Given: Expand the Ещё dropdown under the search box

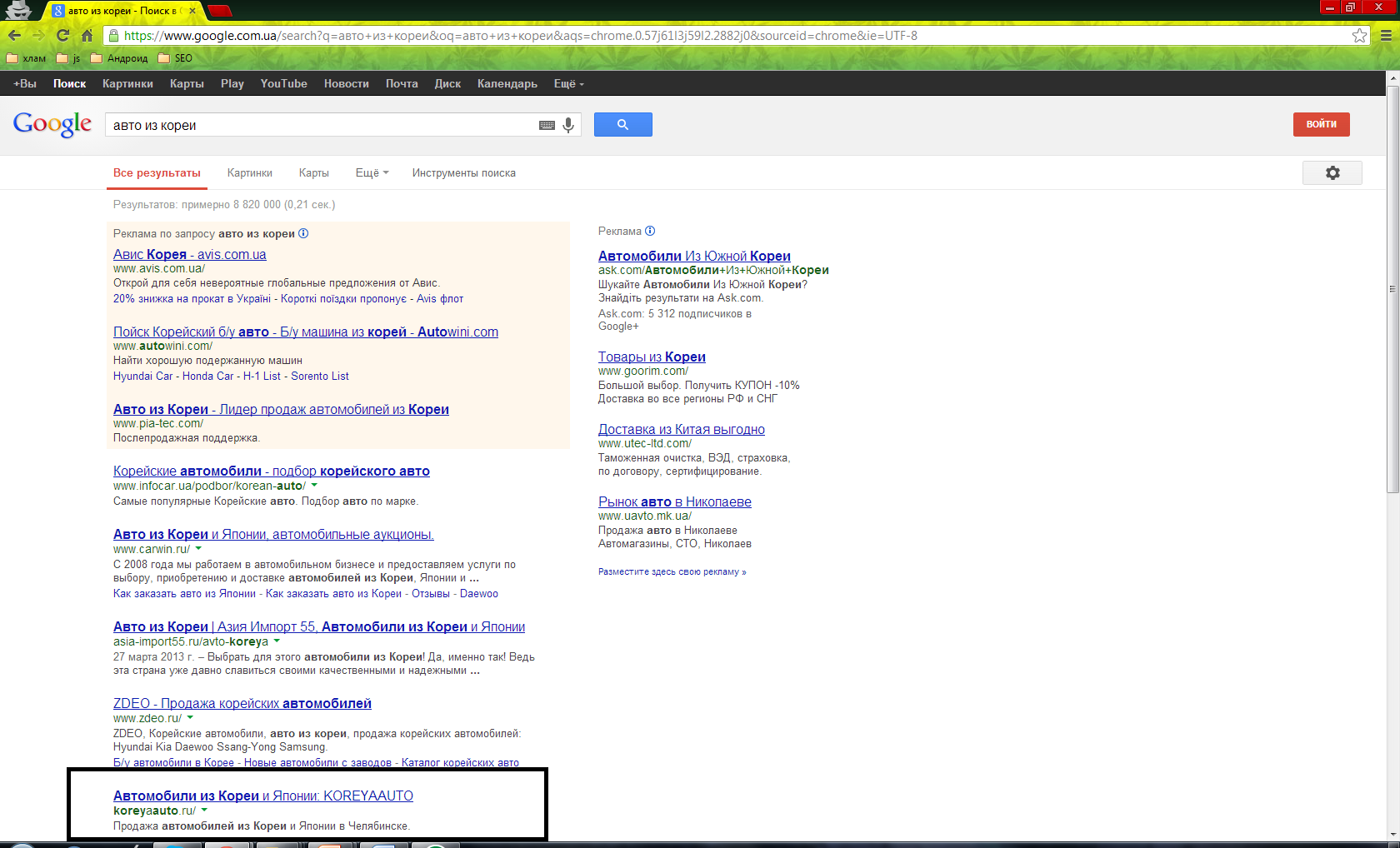Looking at the screenshot, I should point(372,172).
